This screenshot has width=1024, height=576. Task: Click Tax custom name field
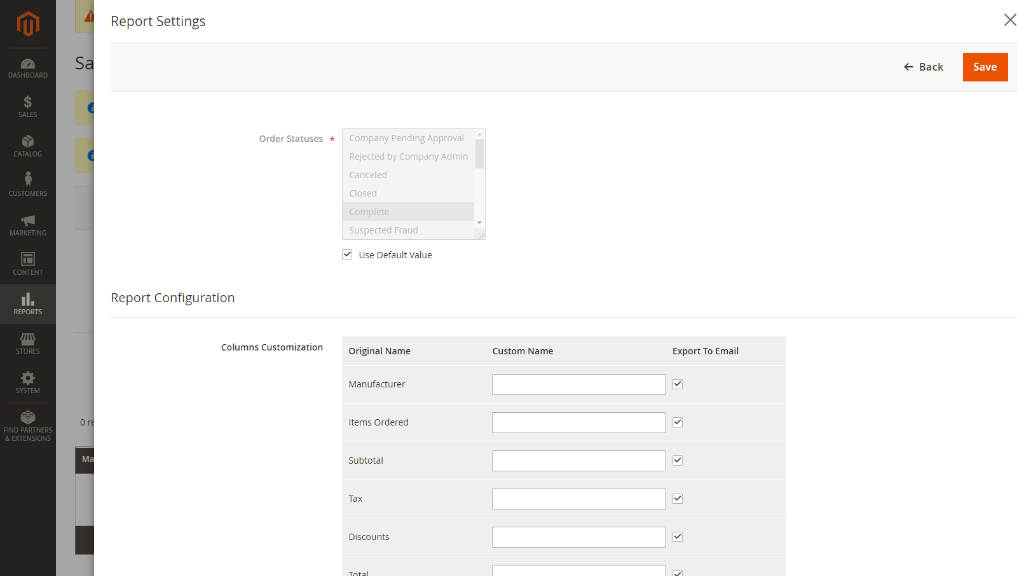click(x=579, y=498)
